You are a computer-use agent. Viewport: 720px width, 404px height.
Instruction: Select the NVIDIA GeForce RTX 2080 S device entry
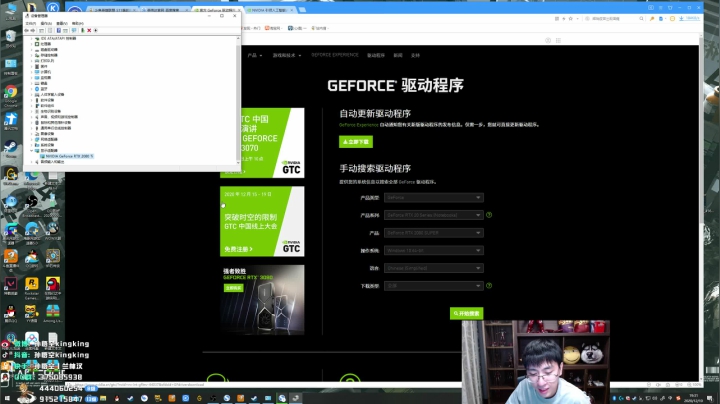(67, 156)
